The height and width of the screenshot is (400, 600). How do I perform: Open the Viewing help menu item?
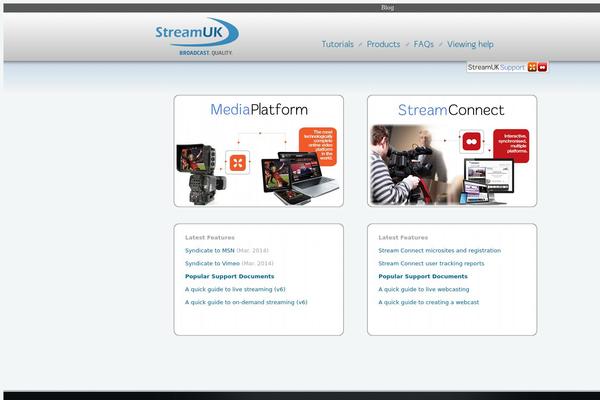click(x=470, y=44)
